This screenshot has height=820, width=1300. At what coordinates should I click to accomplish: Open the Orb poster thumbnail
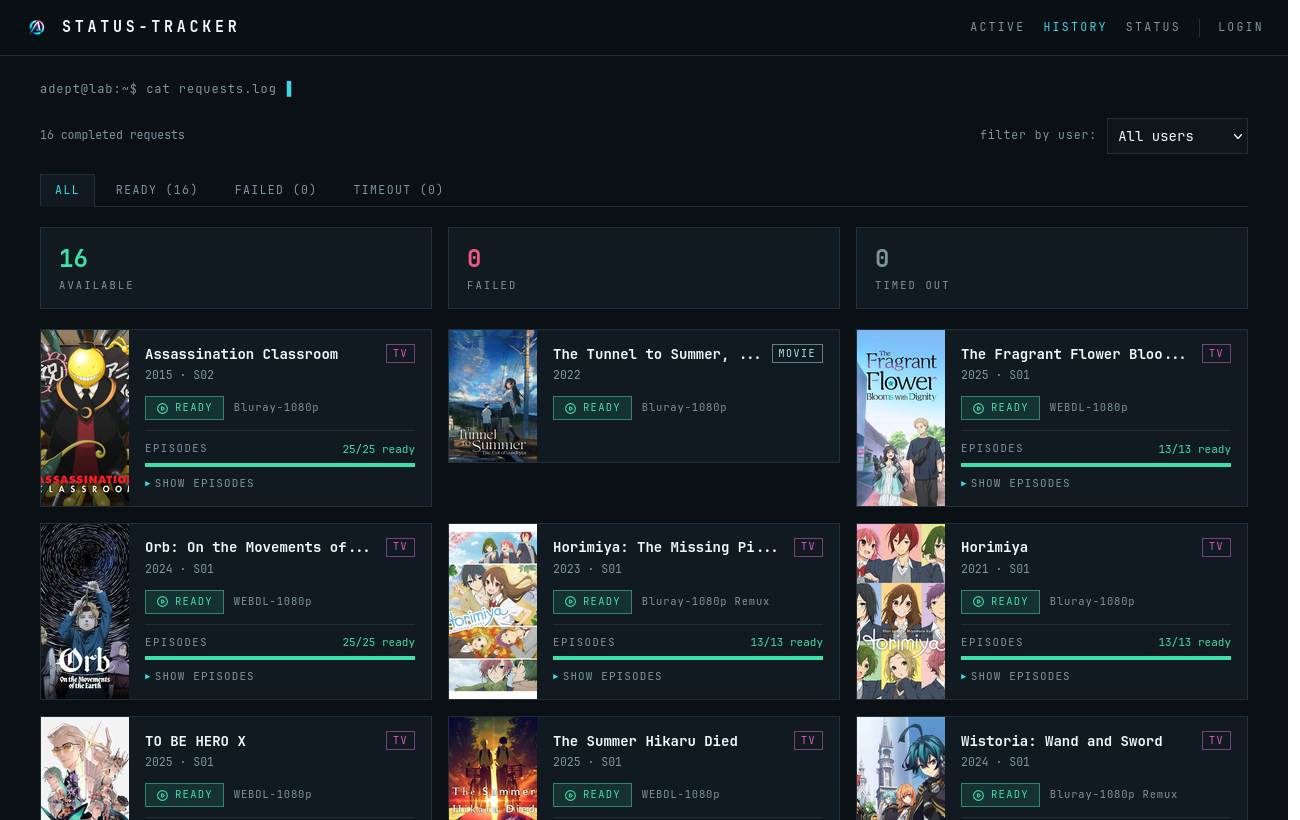pos(85,611)
